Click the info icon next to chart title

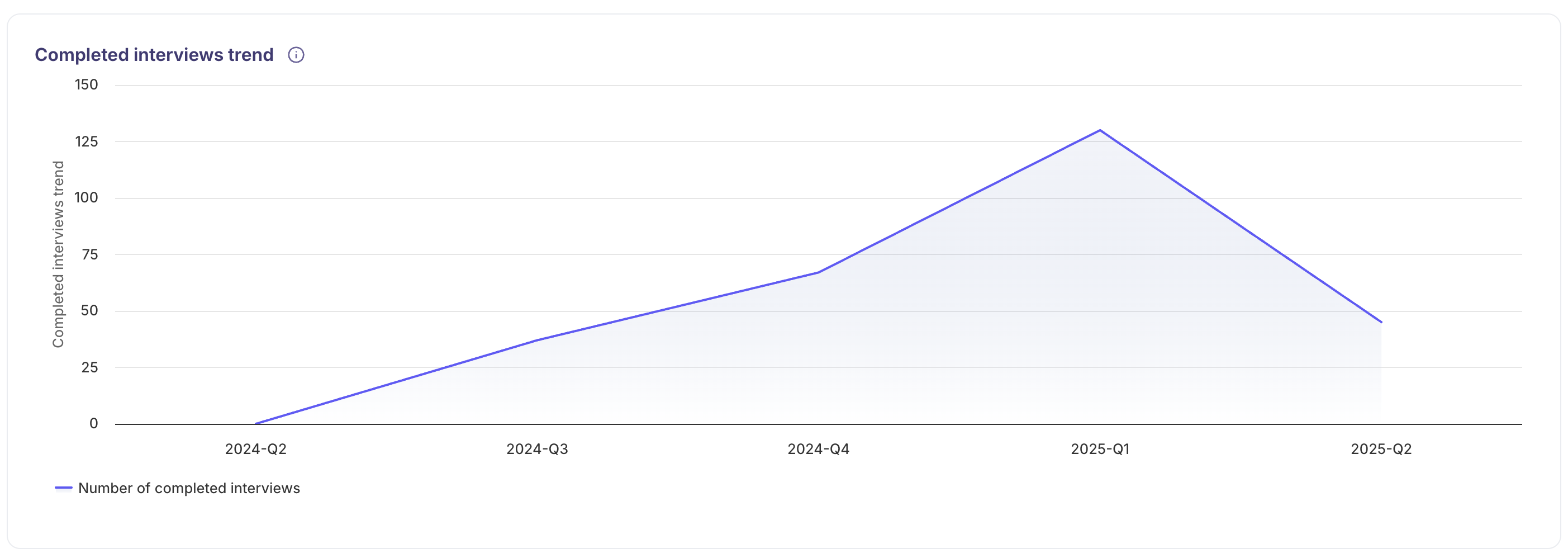pos(296,55)
